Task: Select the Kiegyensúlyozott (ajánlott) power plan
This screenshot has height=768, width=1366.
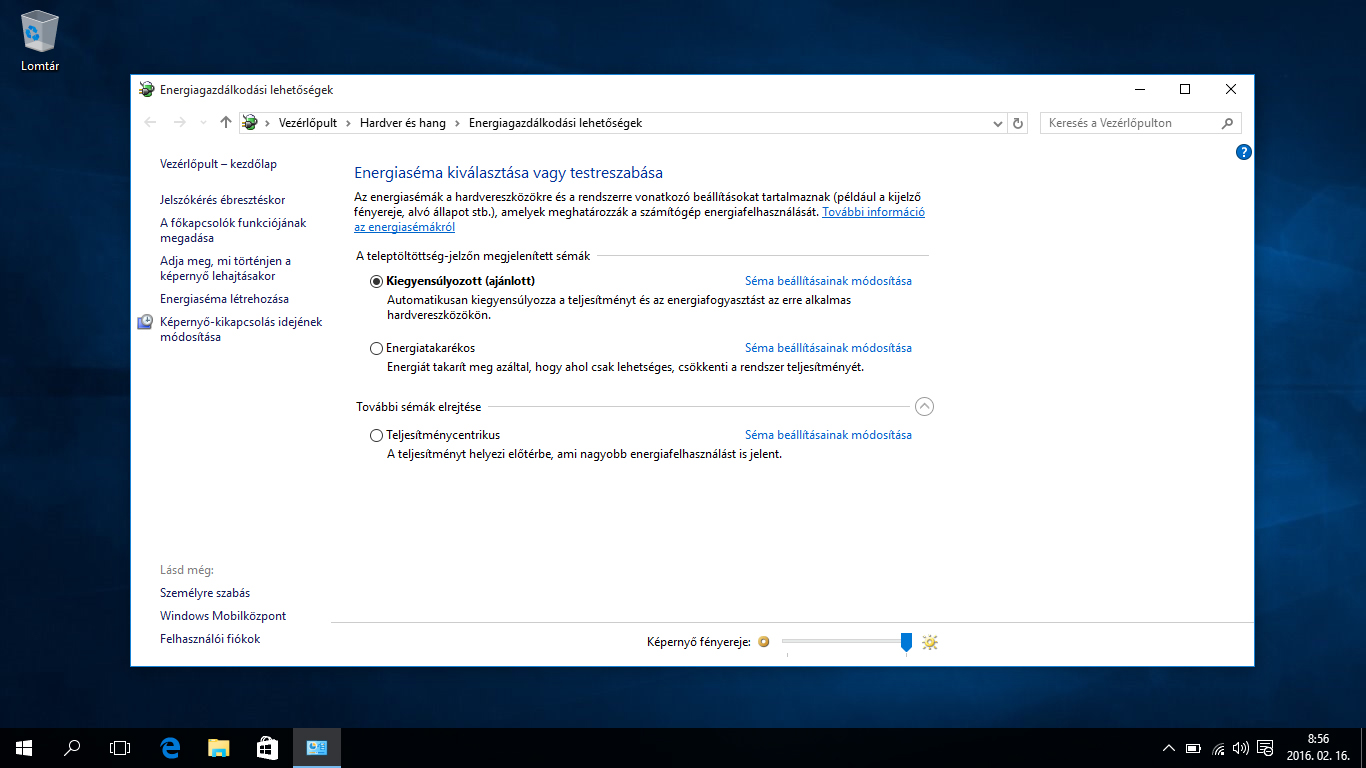Action: pyautogui.click(x=377, y=282)
